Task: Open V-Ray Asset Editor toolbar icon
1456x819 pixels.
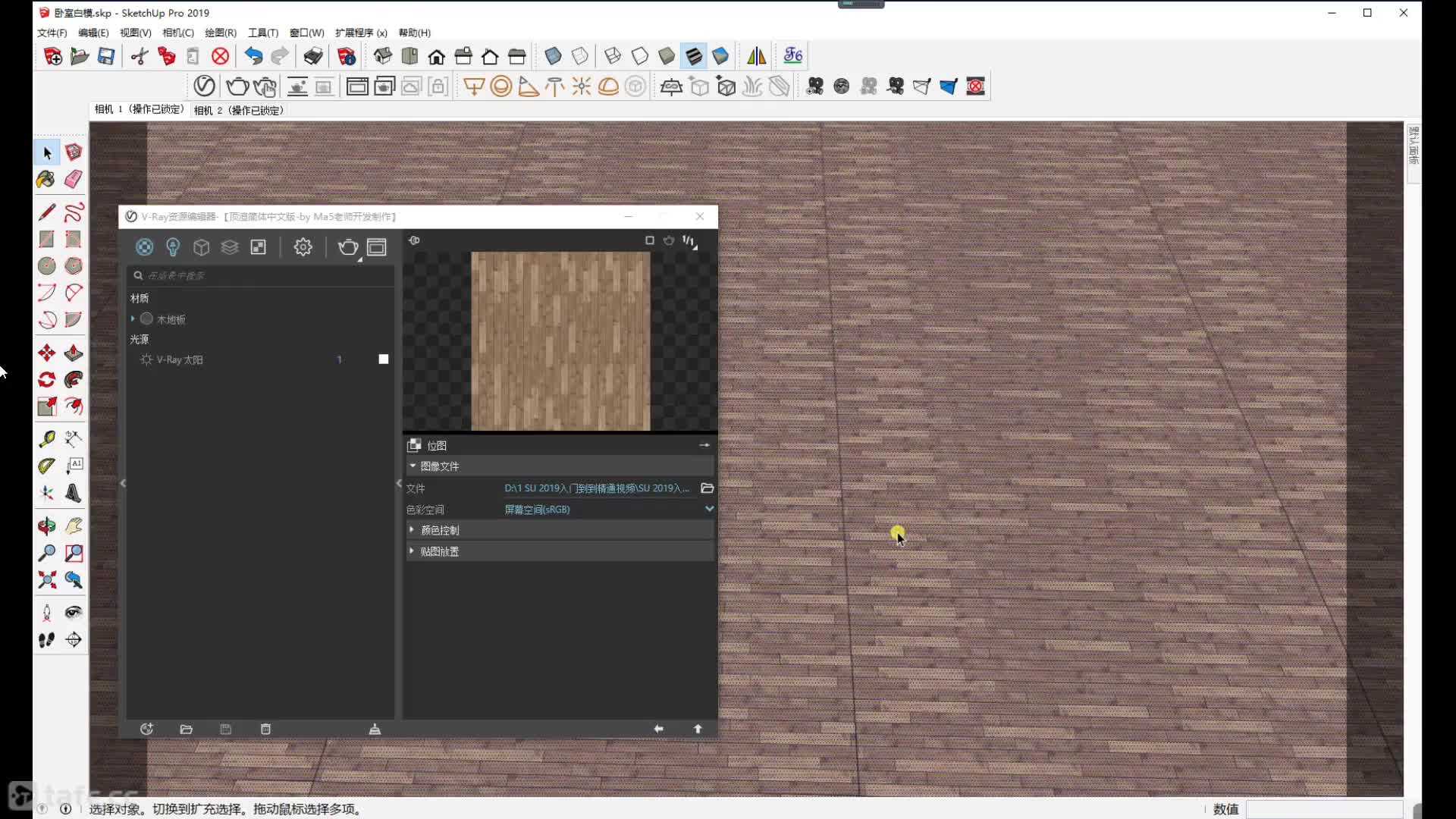Action: click(x=204, y=86)
